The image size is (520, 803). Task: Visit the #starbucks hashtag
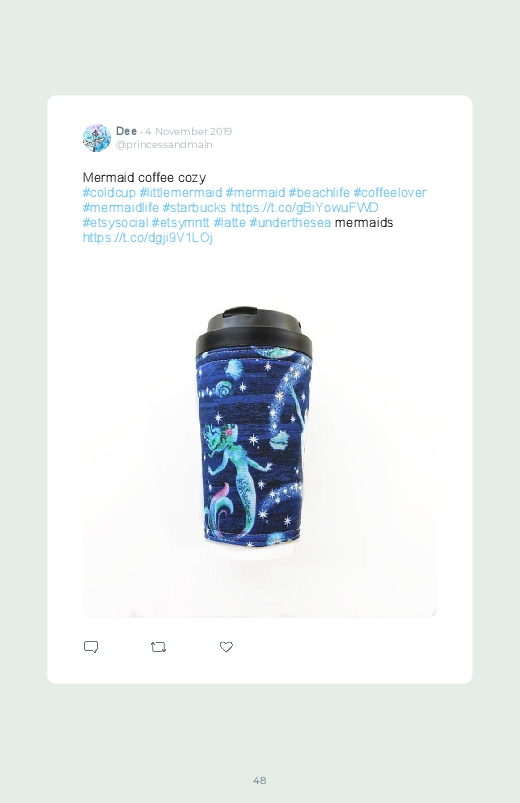tap(194, 207)
